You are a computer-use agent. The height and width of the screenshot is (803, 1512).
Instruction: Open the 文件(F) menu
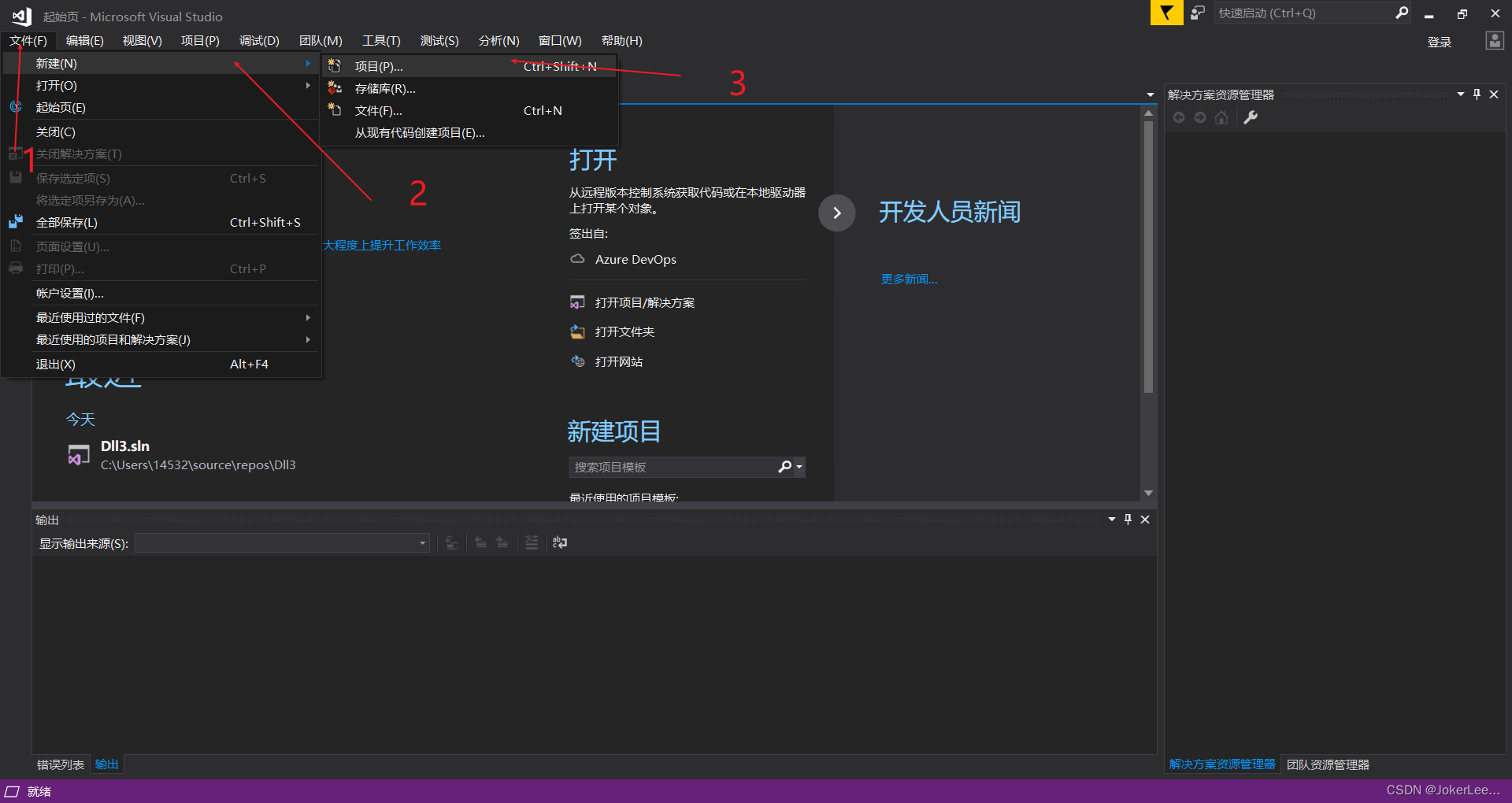(x=28, y=40)
